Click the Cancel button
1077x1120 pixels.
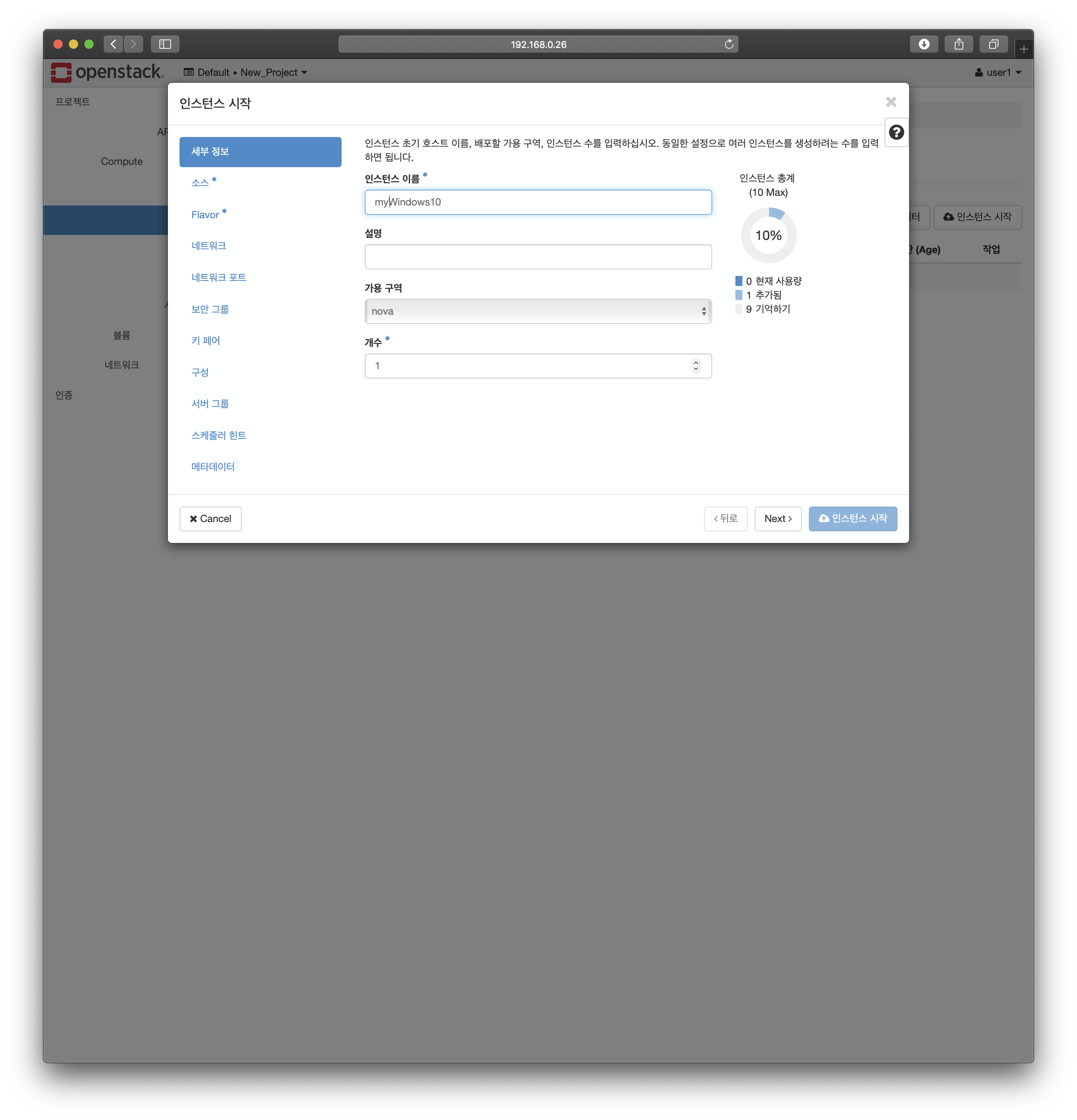[210, 519]
